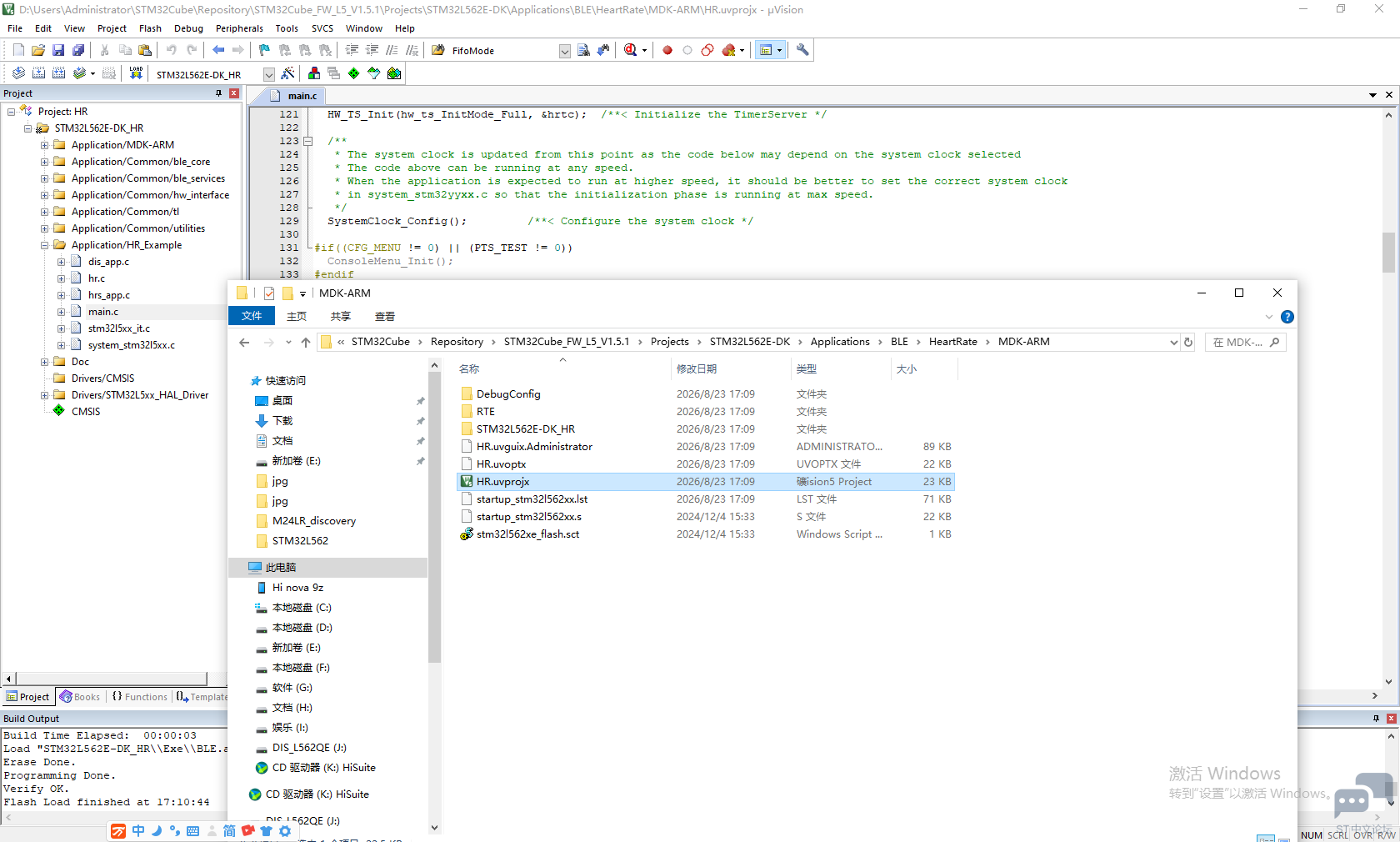Refresh the Explorer address bar location
1400x842 pixels.
click(1188, 342)
